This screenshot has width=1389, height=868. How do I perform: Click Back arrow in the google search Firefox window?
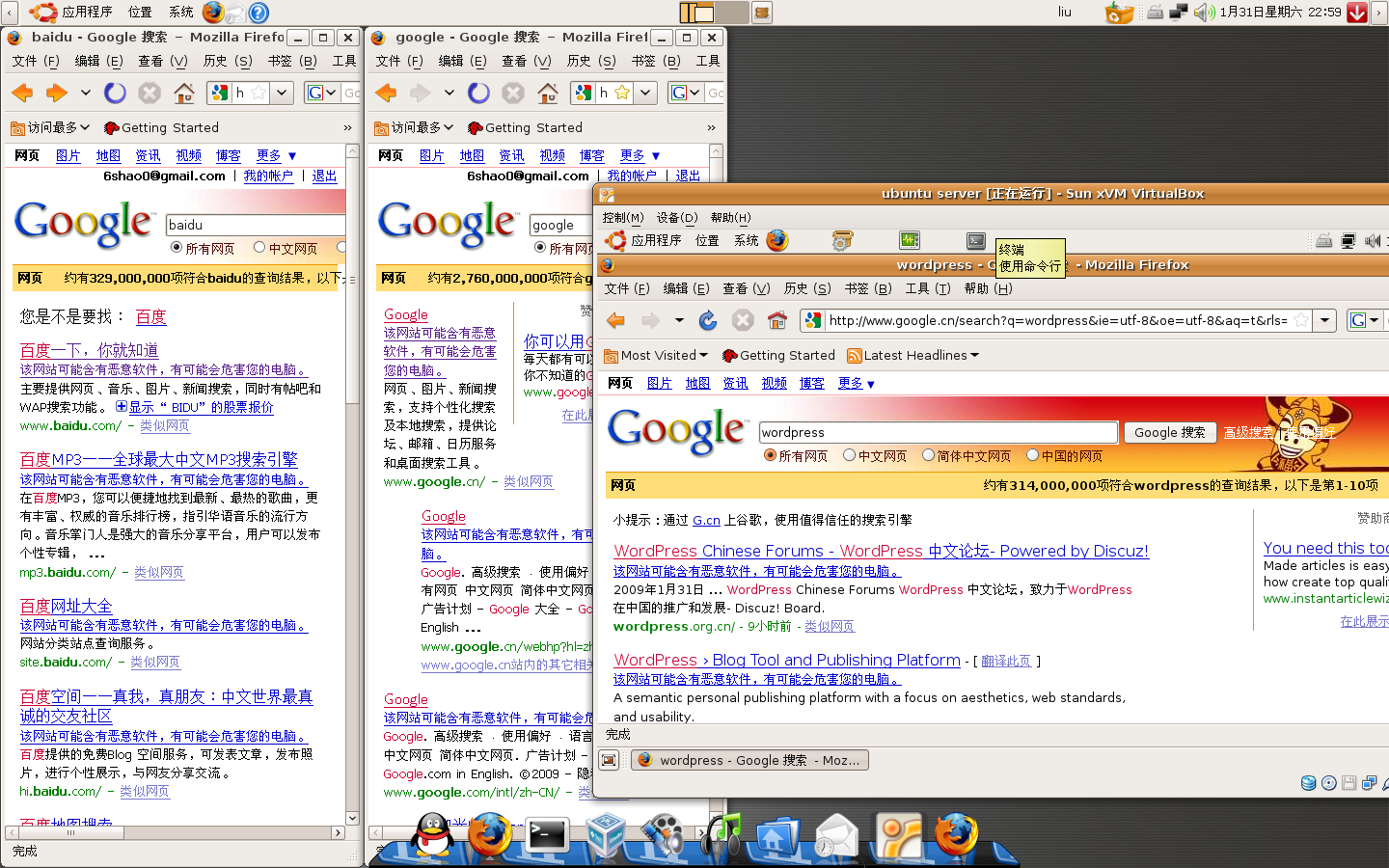pyautogui.click(x=387, y=93)
